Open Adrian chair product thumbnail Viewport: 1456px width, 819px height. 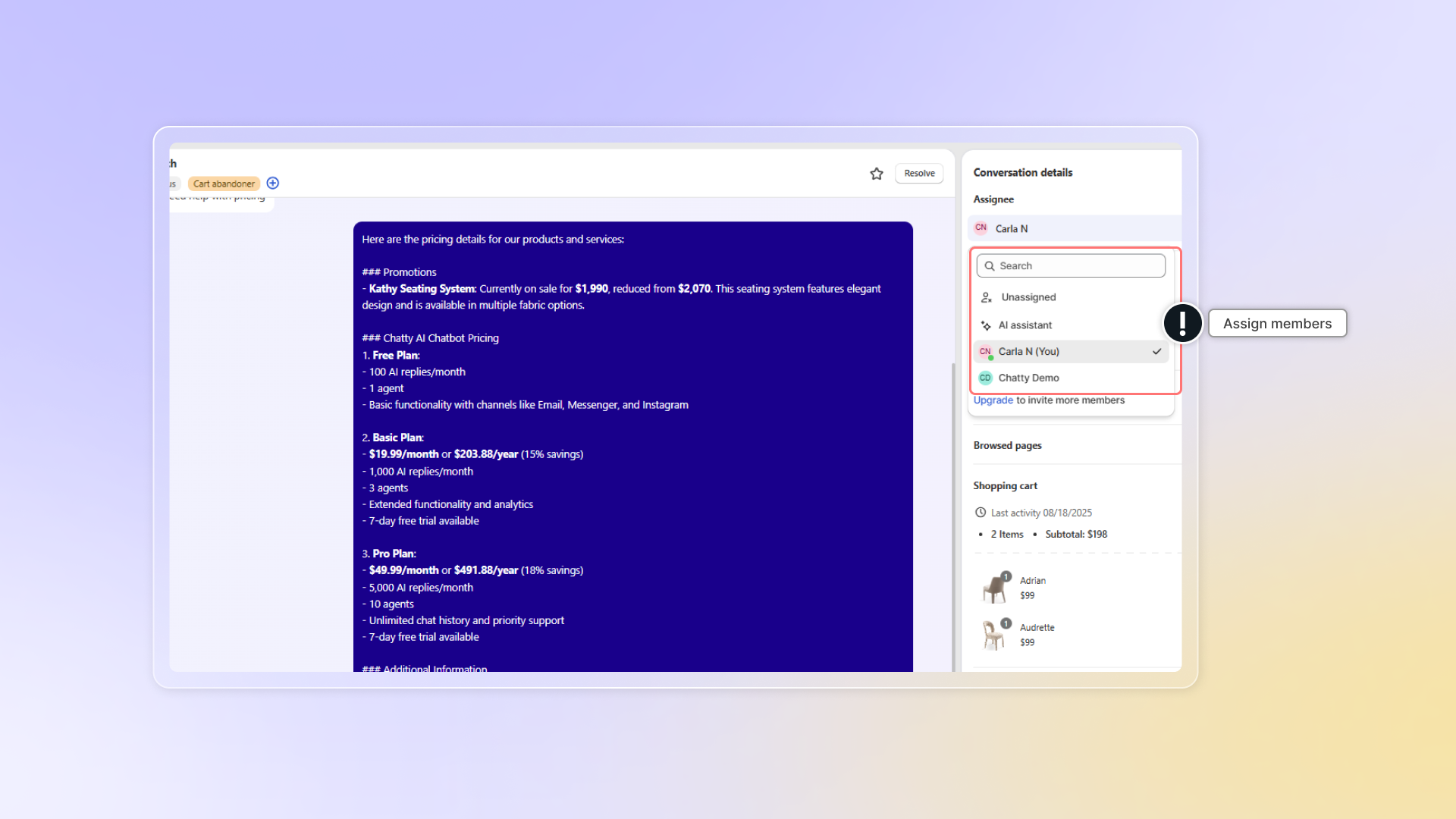click(993, 588)
